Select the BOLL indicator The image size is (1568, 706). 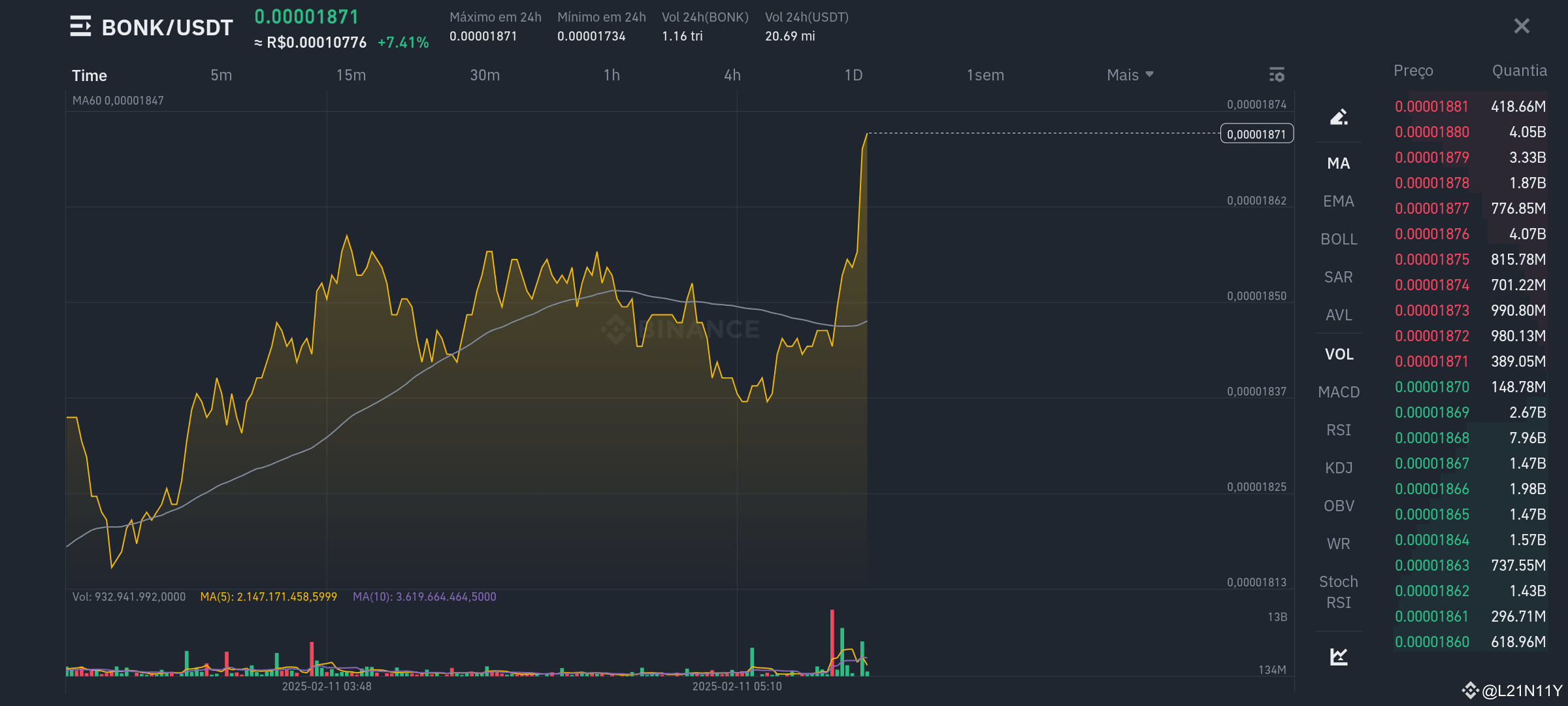tap(1339, 239)
